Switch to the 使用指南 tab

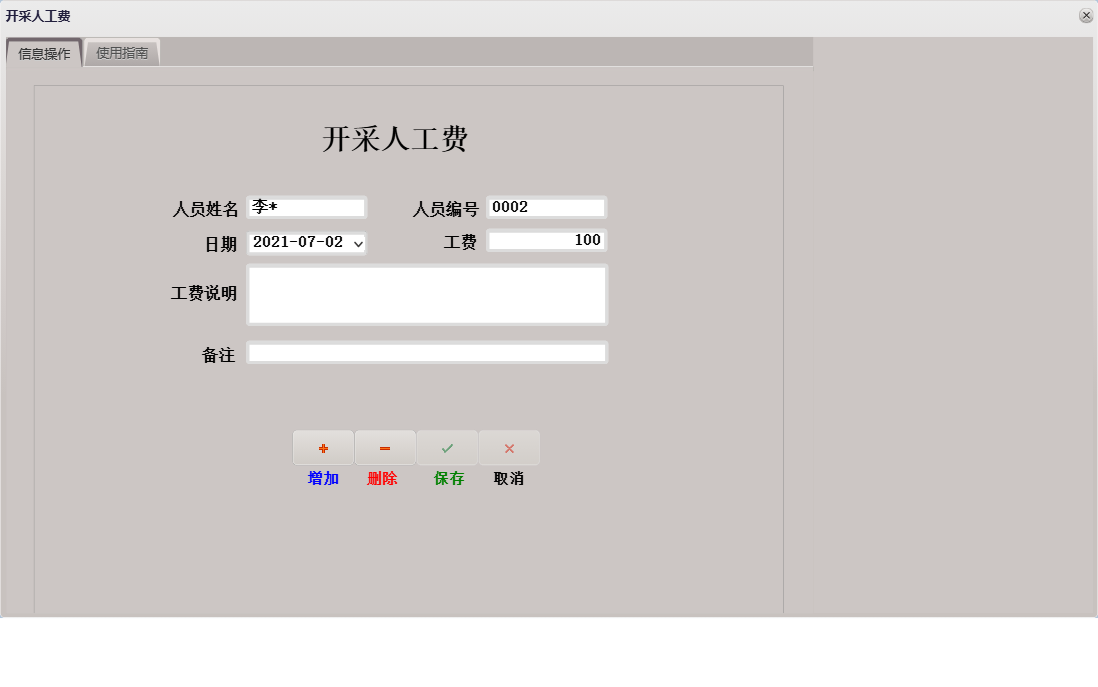coord(122,53)
